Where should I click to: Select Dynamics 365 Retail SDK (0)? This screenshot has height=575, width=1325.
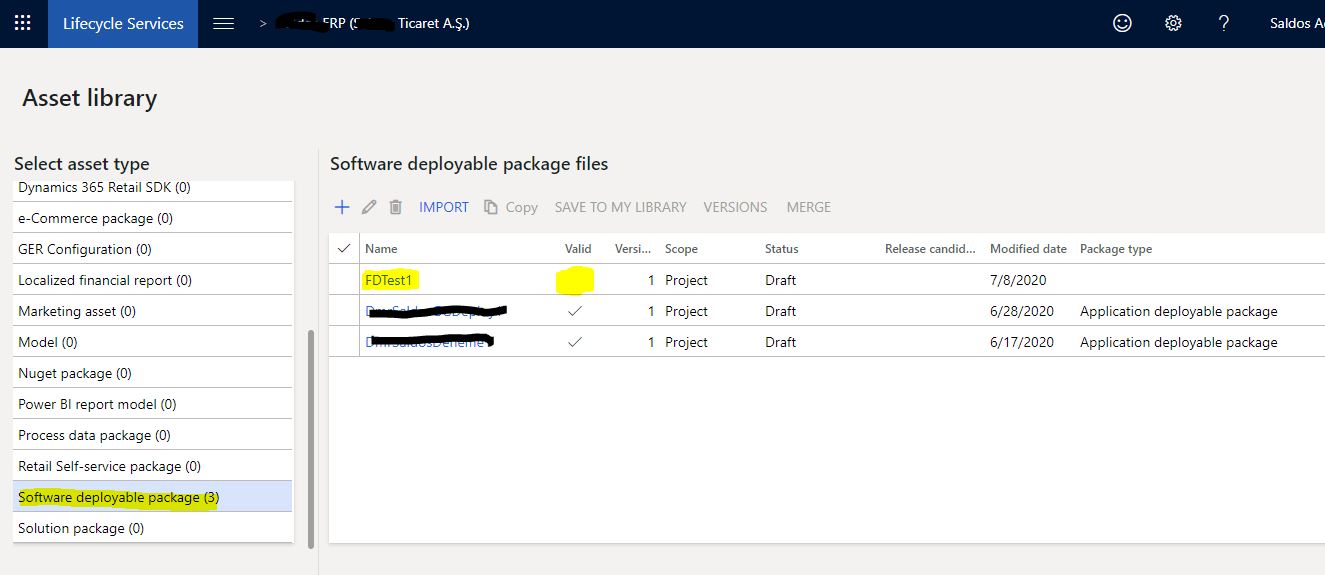(153, 190)
